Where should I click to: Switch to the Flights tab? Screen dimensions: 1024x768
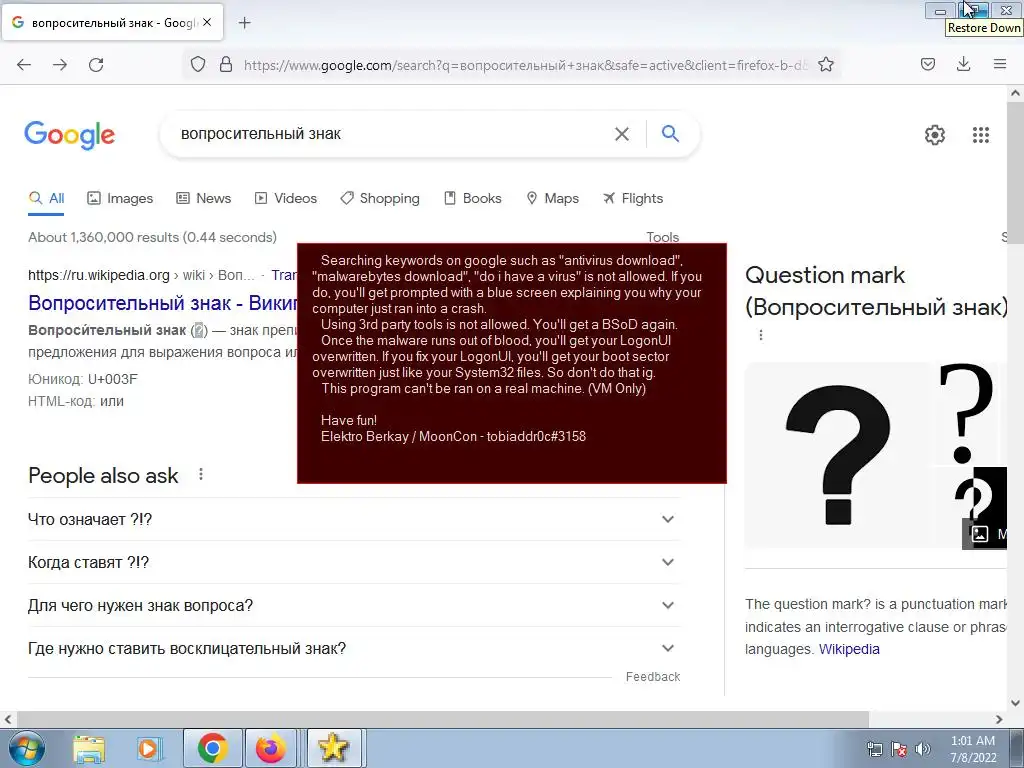633,199
